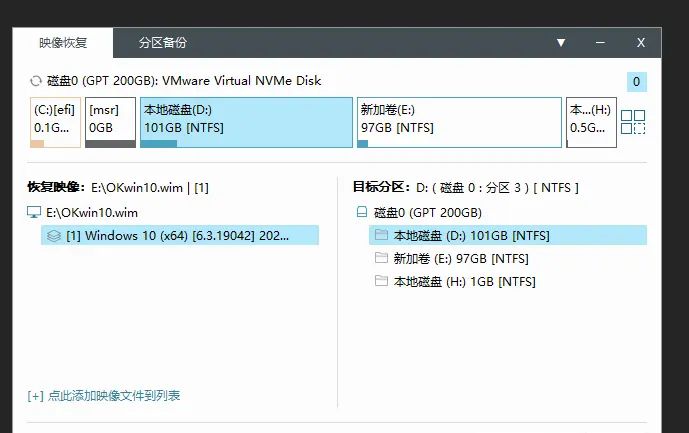This screenshot has height=433, width=689.
Task: Select the 新加卷(E:) 97GB partition block
Action: click(x=459, y=122)
